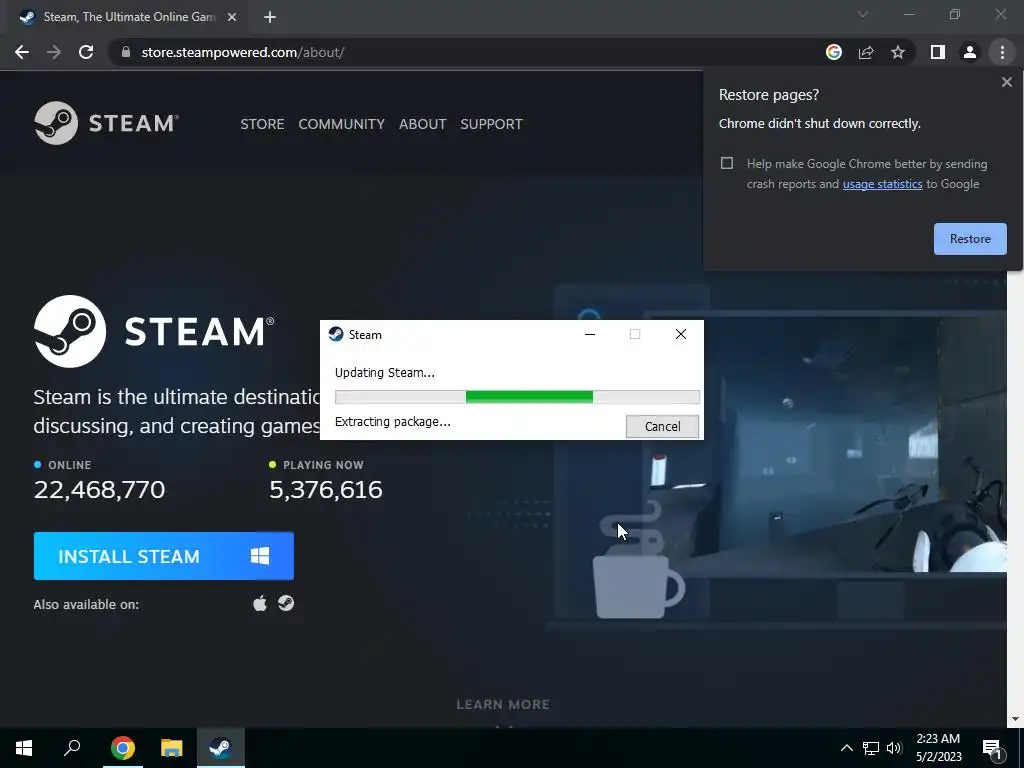Open the usage statistics link
The width and height of the screenshot is (1024, 768).
tap(882, 184)
